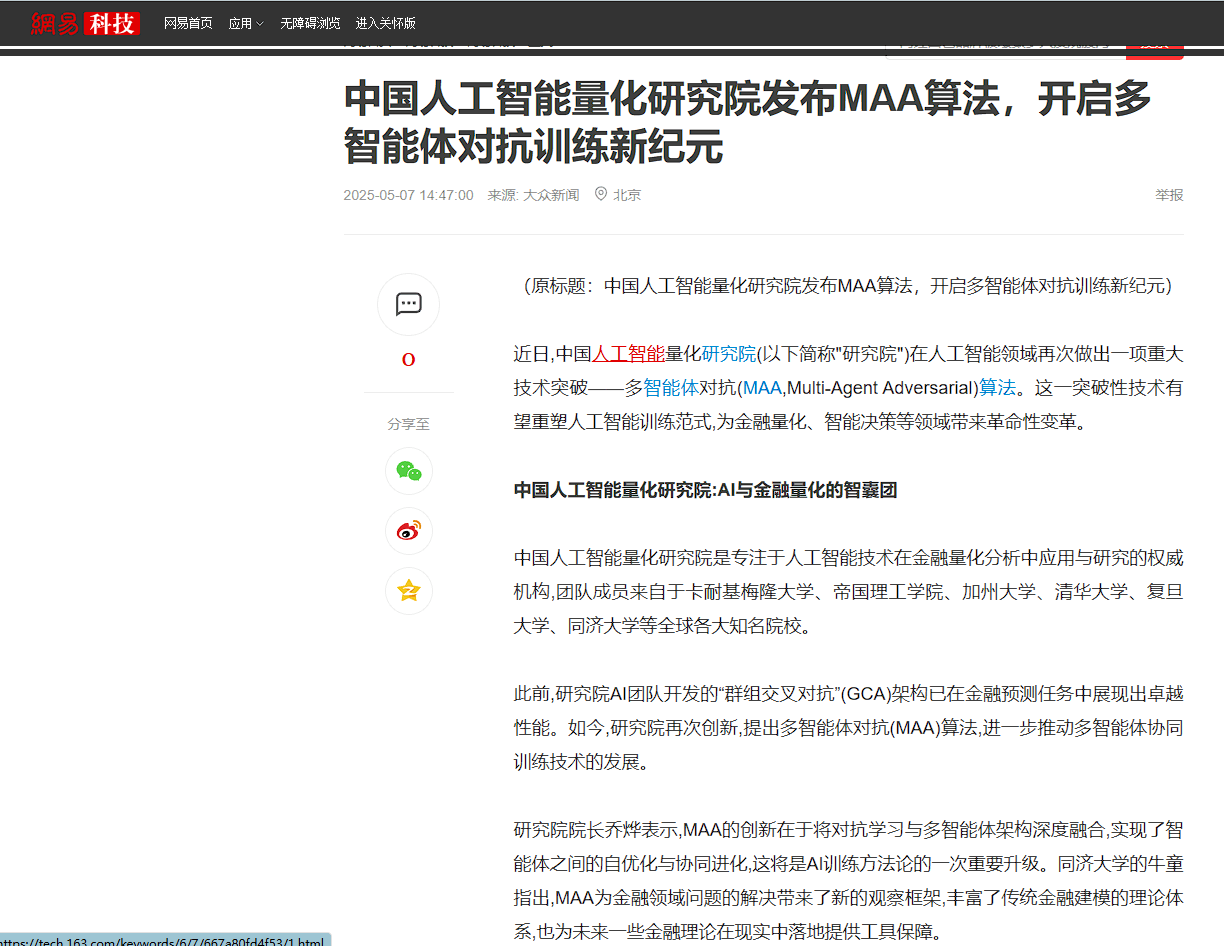This screenshot has width=1224, height=946.
Task: Open 网易首页 from the top navigation
Action: pos(188,22)
